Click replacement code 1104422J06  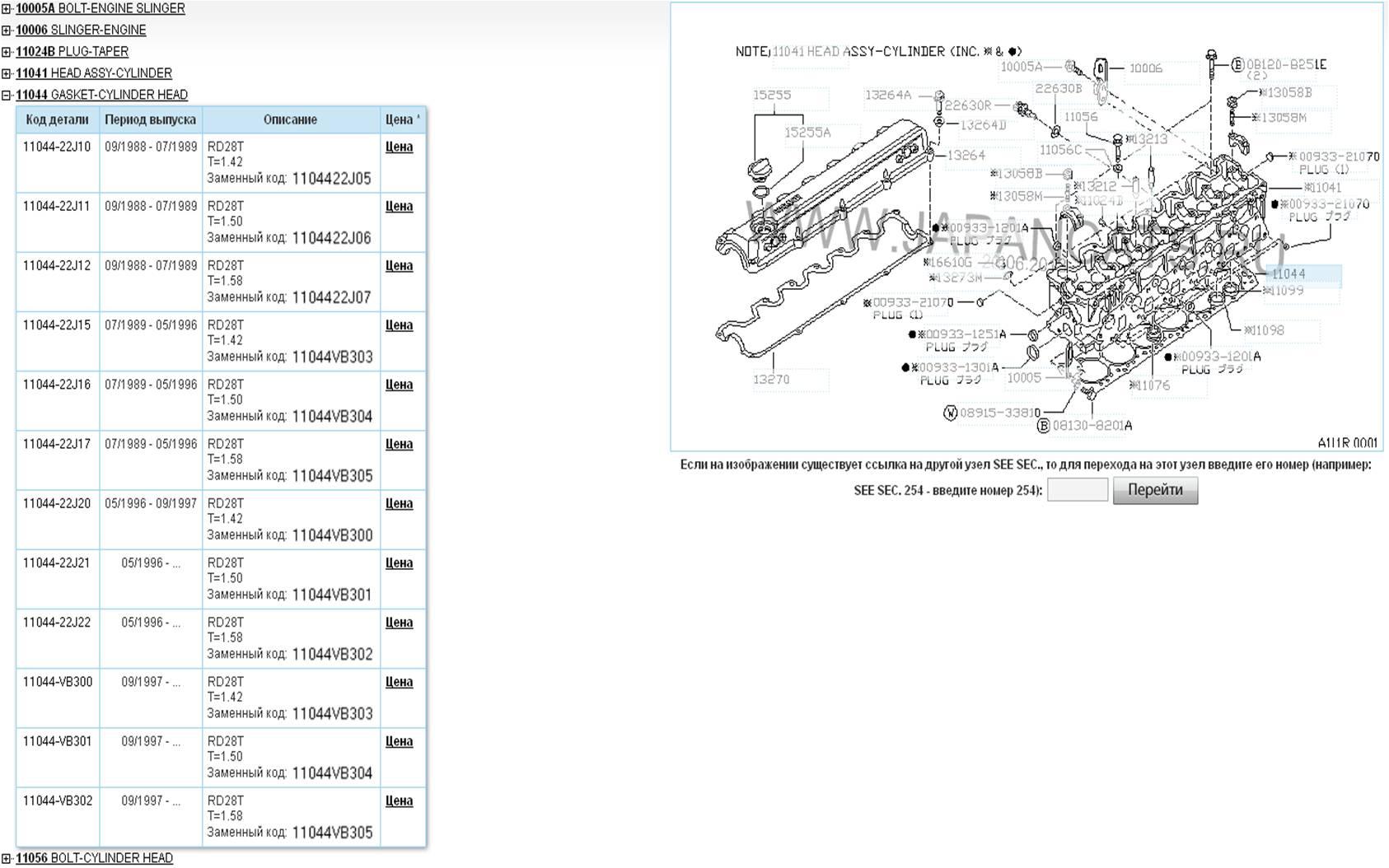(332, 238)
